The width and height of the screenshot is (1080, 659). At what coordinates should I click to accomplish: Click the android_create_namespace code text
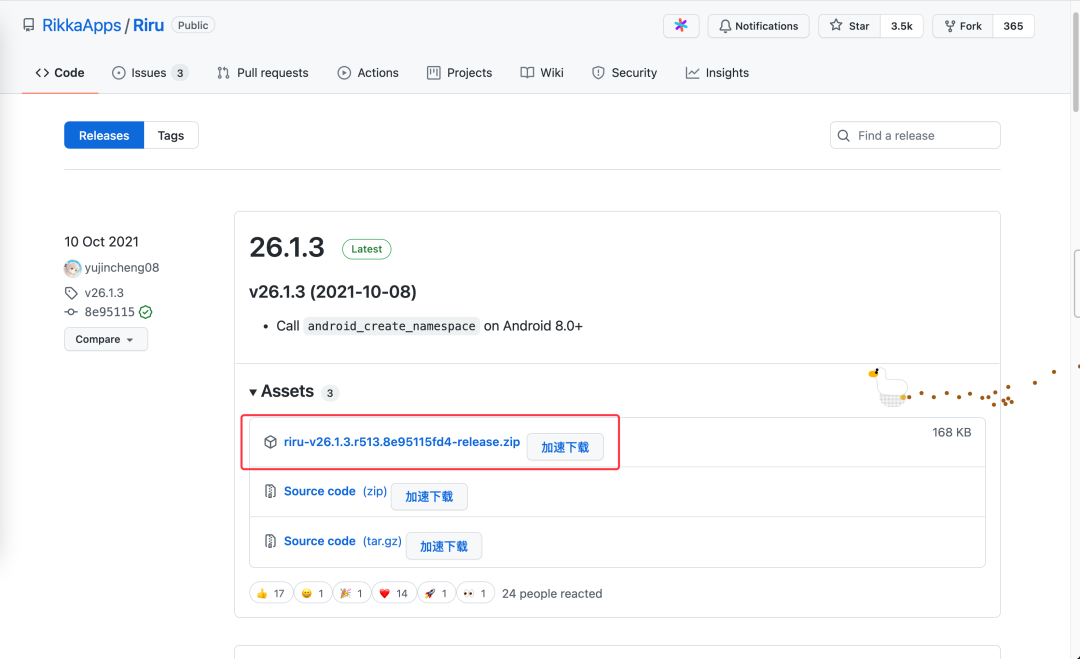tap(391, 326)
